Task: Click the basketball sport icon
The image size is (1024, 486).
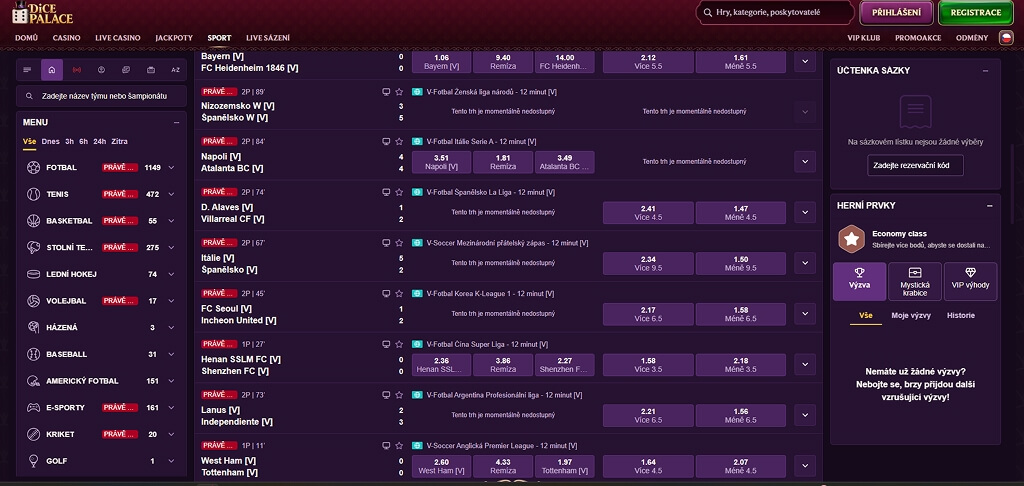Action: [x=33, y=221]
